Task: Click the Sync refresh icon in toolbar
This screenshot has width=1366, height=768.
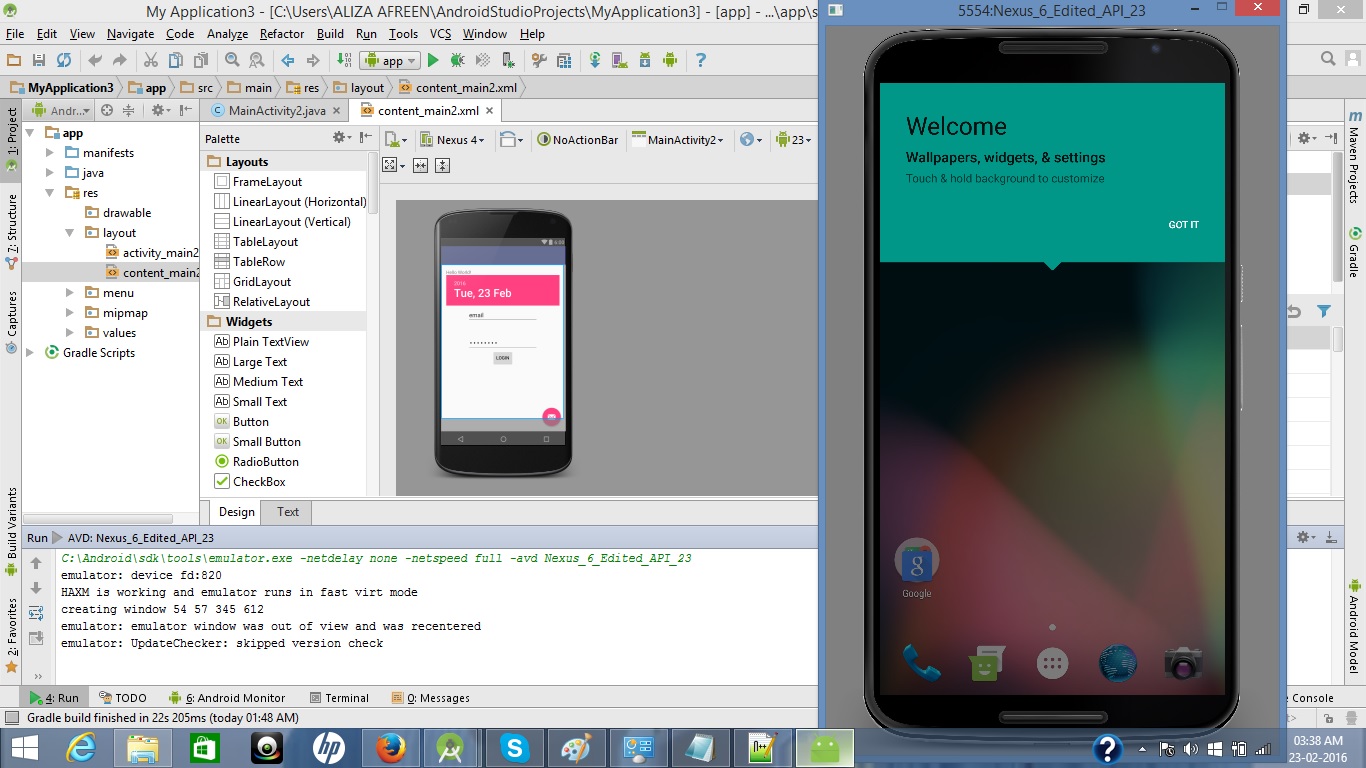Action: [x=64, y=60]
